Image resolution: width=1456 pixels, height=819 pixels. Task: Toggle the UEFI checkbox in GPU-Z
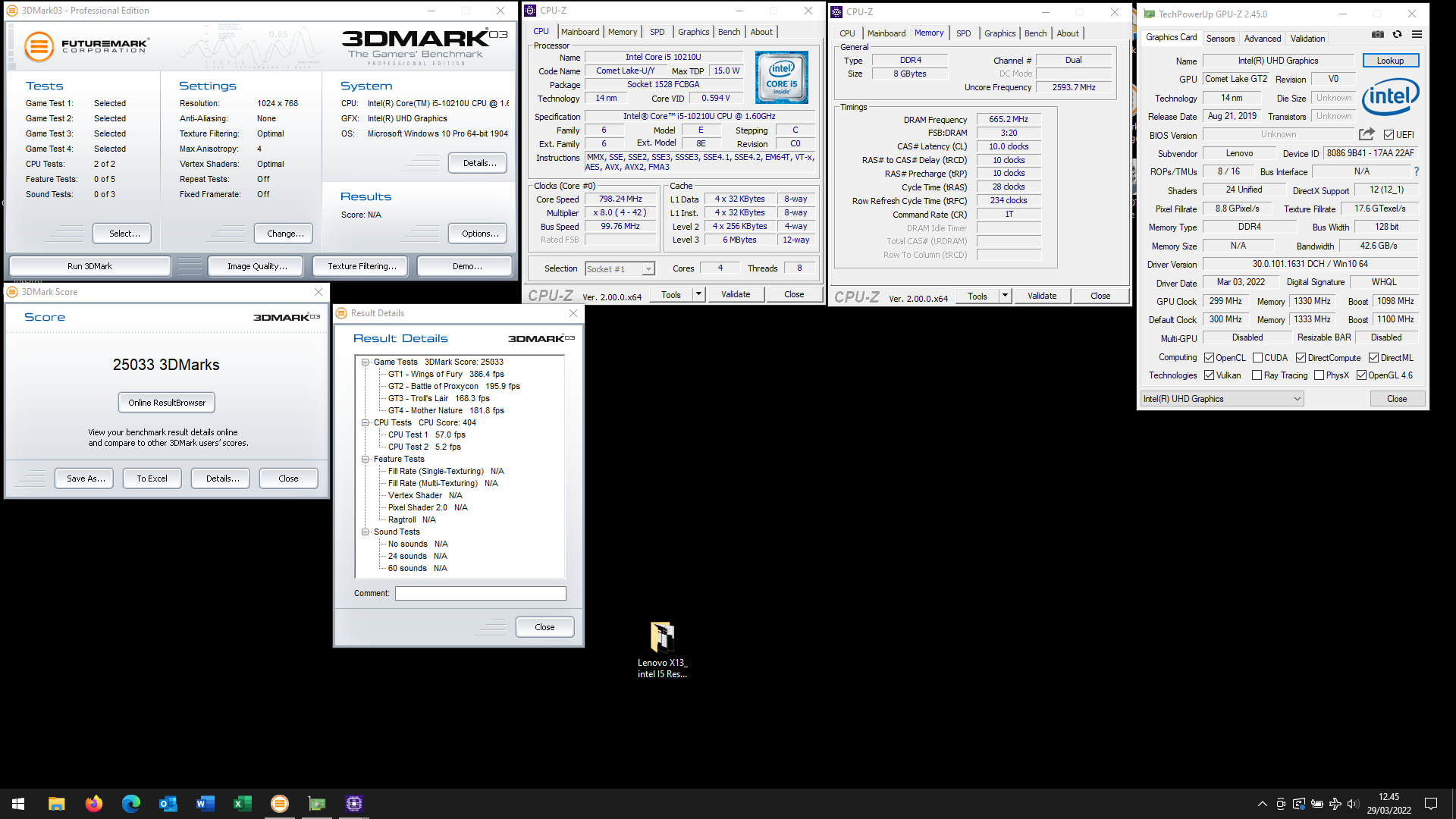1389,135
